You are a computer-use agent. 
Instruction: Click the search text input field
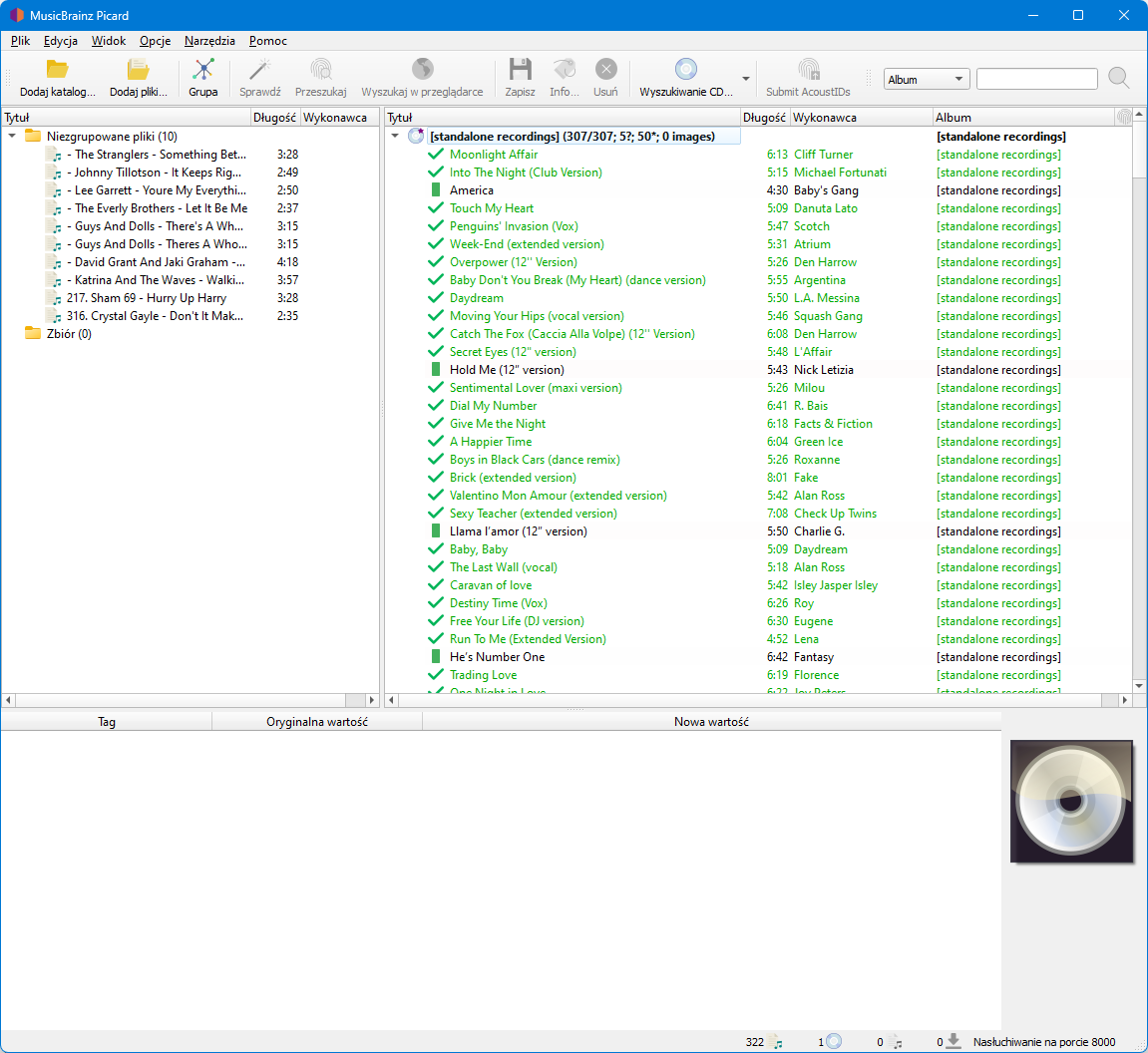pos(1036,79)
